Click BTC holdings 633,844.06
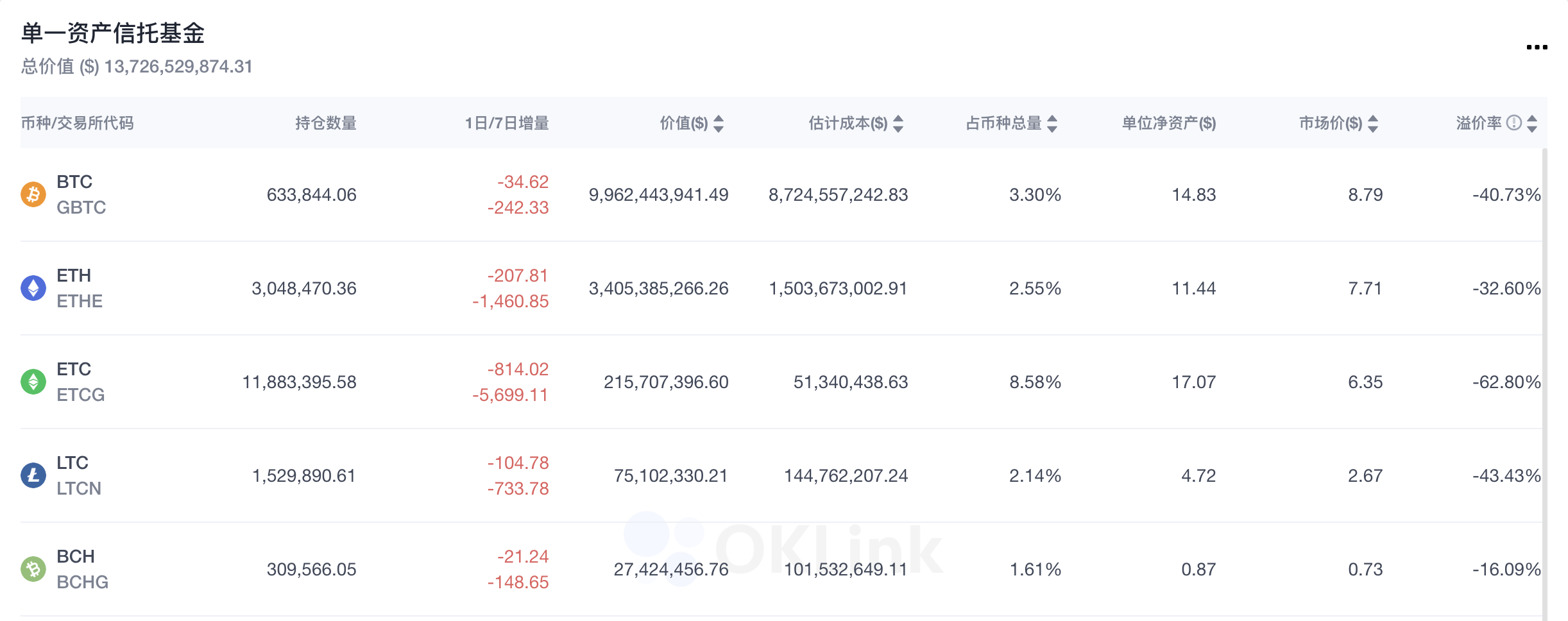 [312, 194]
